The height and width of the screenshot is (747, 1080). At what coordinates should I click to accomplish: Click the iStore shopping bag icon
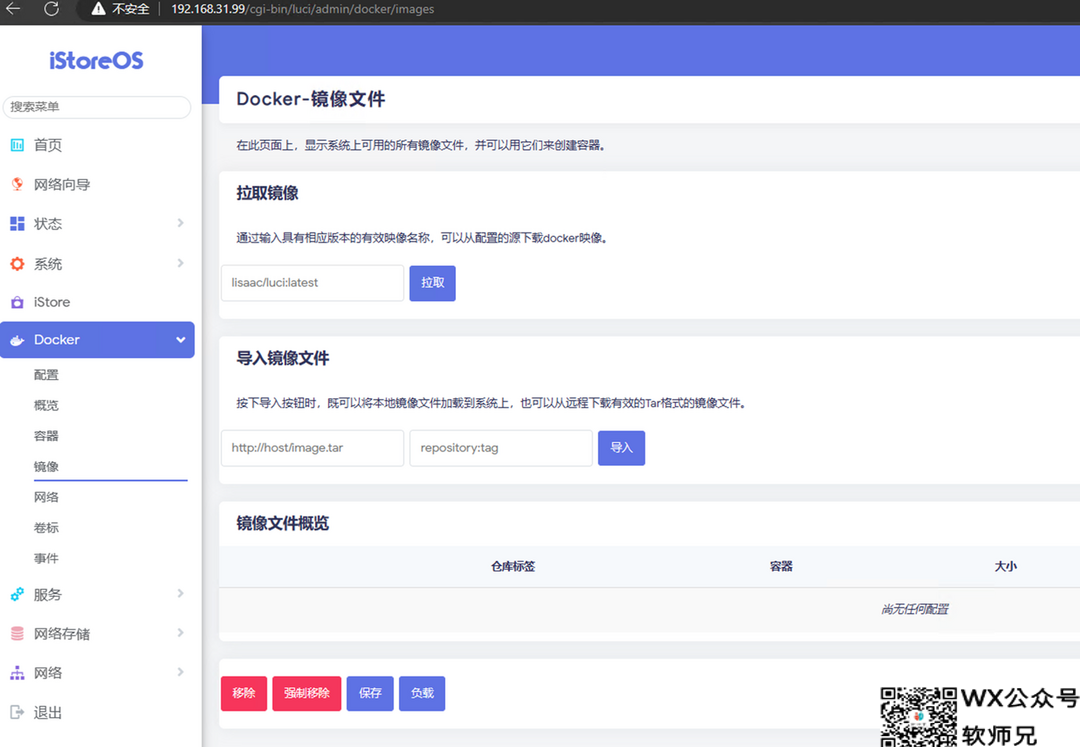(17, 302)
